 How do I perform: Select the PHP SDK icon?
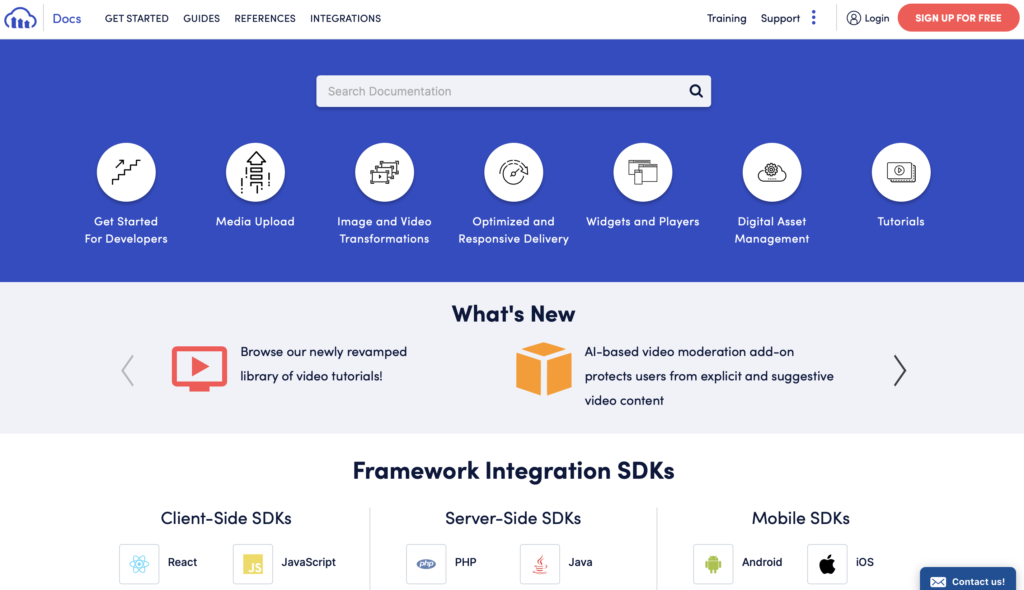click(x=426, y=563)
